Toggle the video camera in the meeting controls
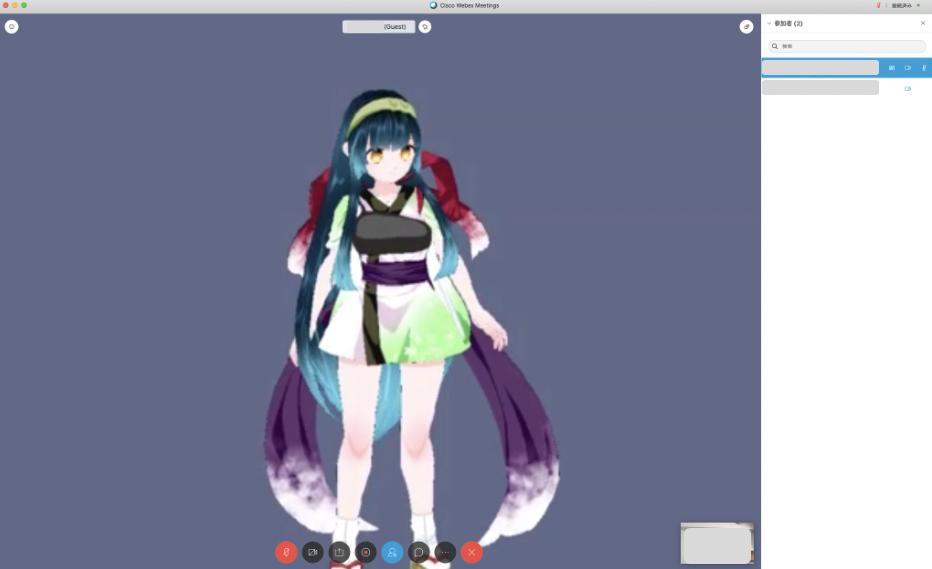Viewport: 932px width, 569px height. pyautogui.click(x=313, y=552)
